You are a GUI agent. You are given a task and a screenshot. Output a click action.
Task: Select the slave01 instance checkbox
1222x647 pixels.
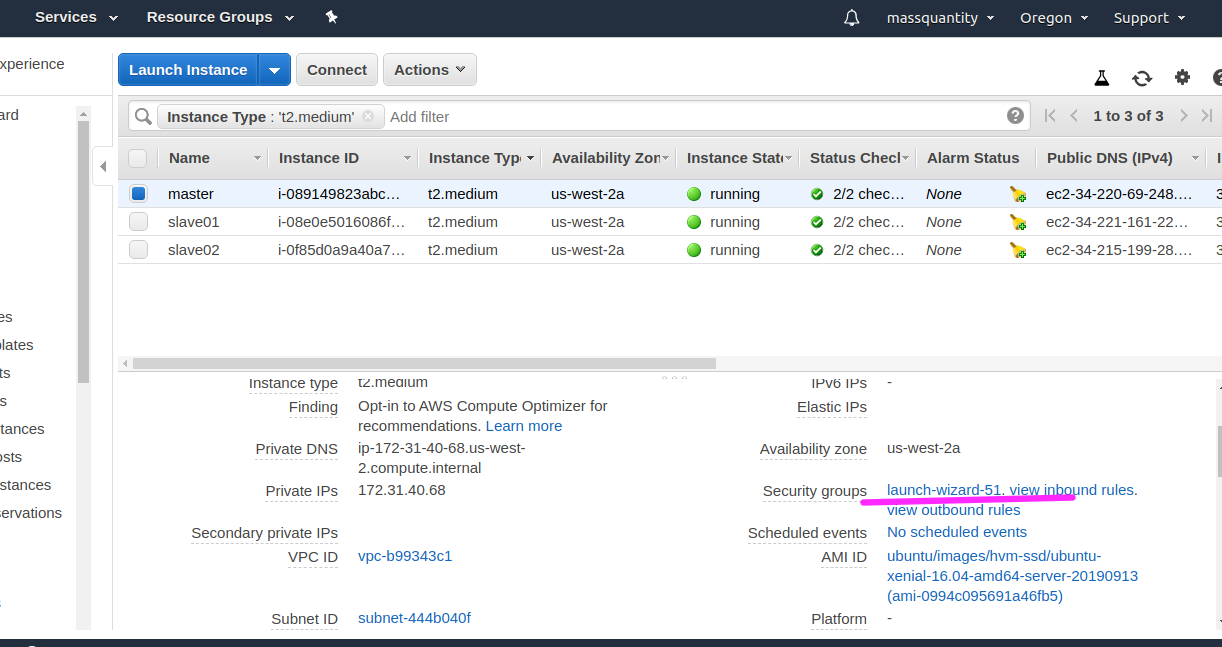[138, 222]
